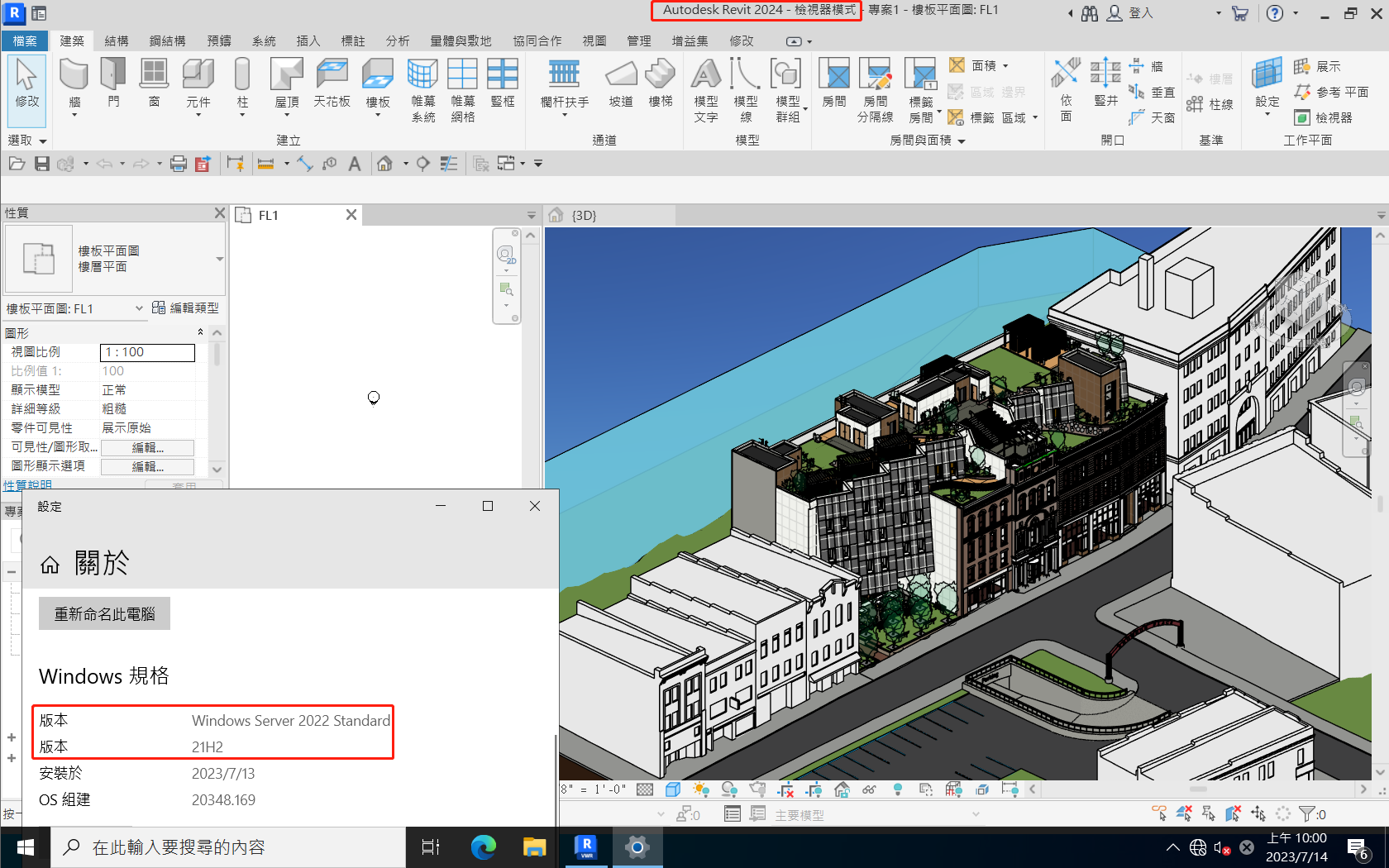Click the Windows search box on taskbar
This screenshot has height=868, width=1389.
pyautogui.click(x=229, y=847)
